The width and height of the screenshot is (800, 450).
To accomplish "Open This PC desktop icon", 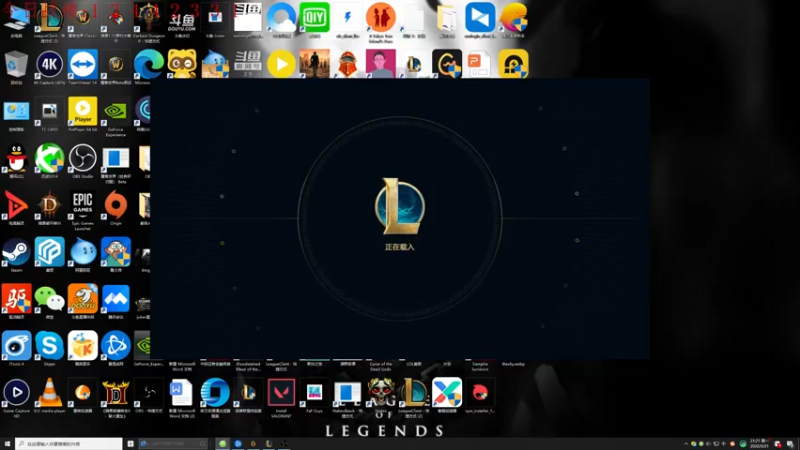I will pyautogui.click(x=16, y=18).
